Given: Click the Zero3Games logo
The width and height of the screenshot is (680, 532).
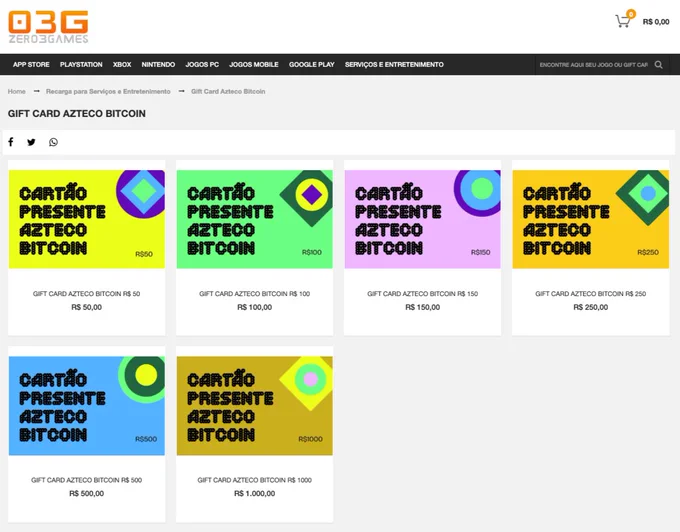Looking at the screenshot, I should [48, 27].
